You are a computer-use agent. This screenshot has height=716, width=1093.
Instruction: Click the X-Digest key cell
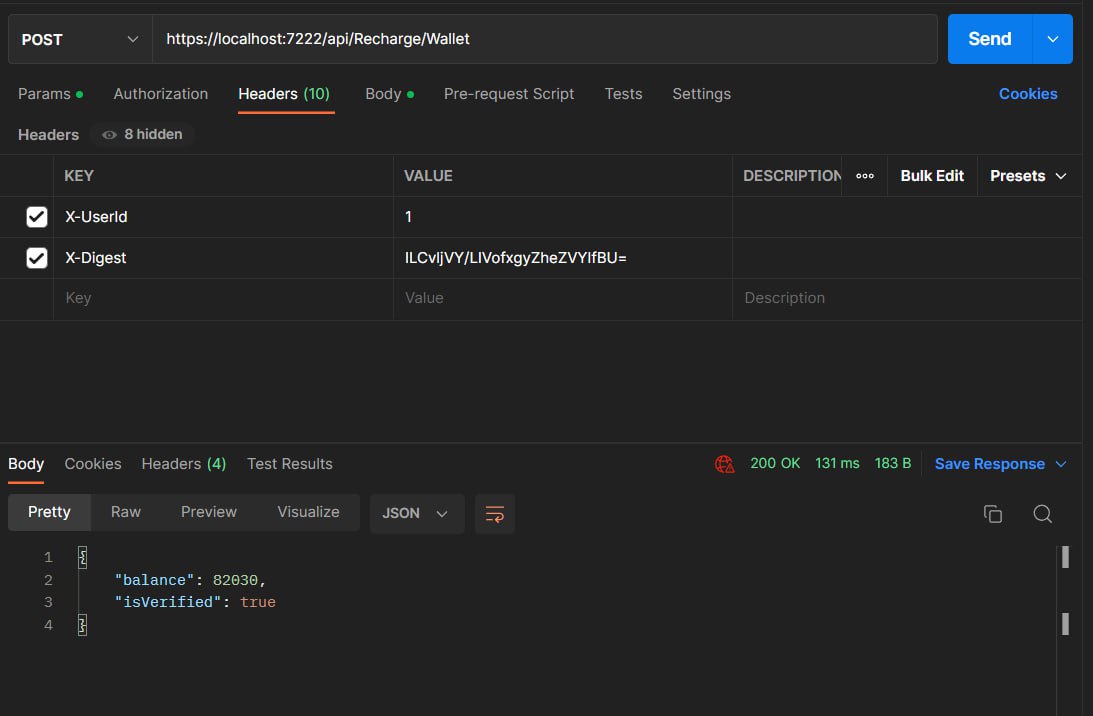(223, 258)
